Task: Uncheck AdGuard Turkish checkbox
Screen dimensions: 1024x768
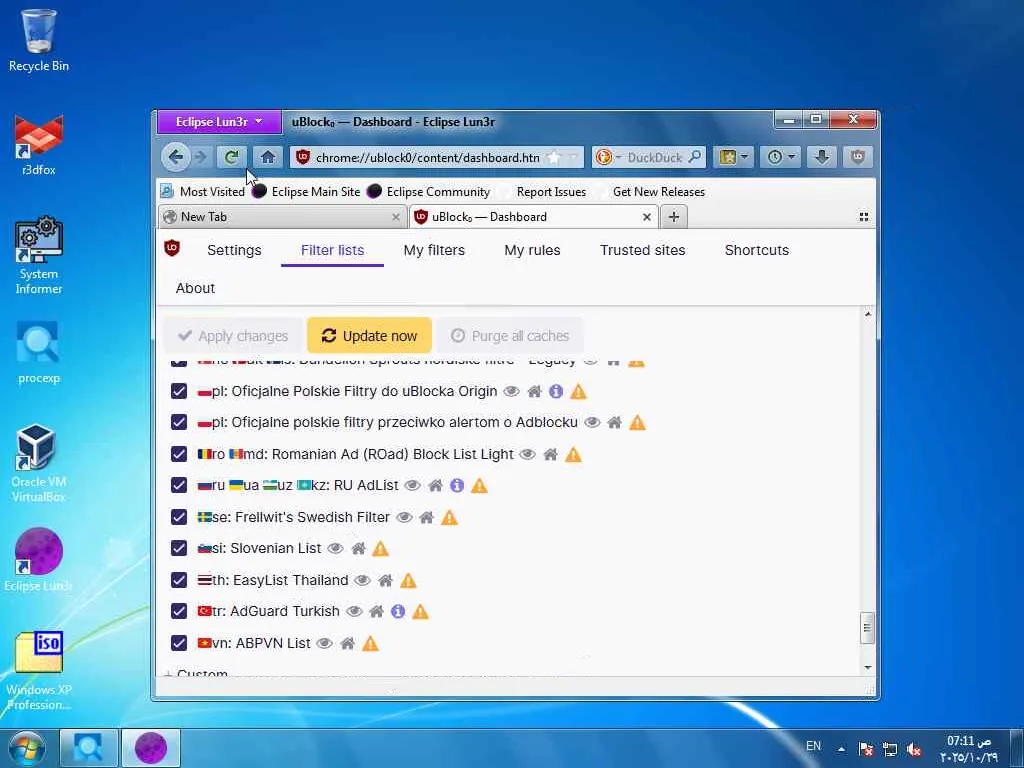Action: pos(179,611)
